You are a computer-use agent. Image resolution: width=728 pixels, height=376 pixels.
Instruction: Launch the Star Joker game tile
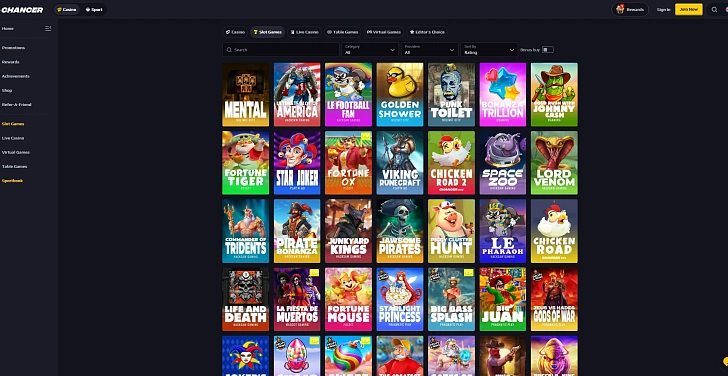click(x=297, y=163)
